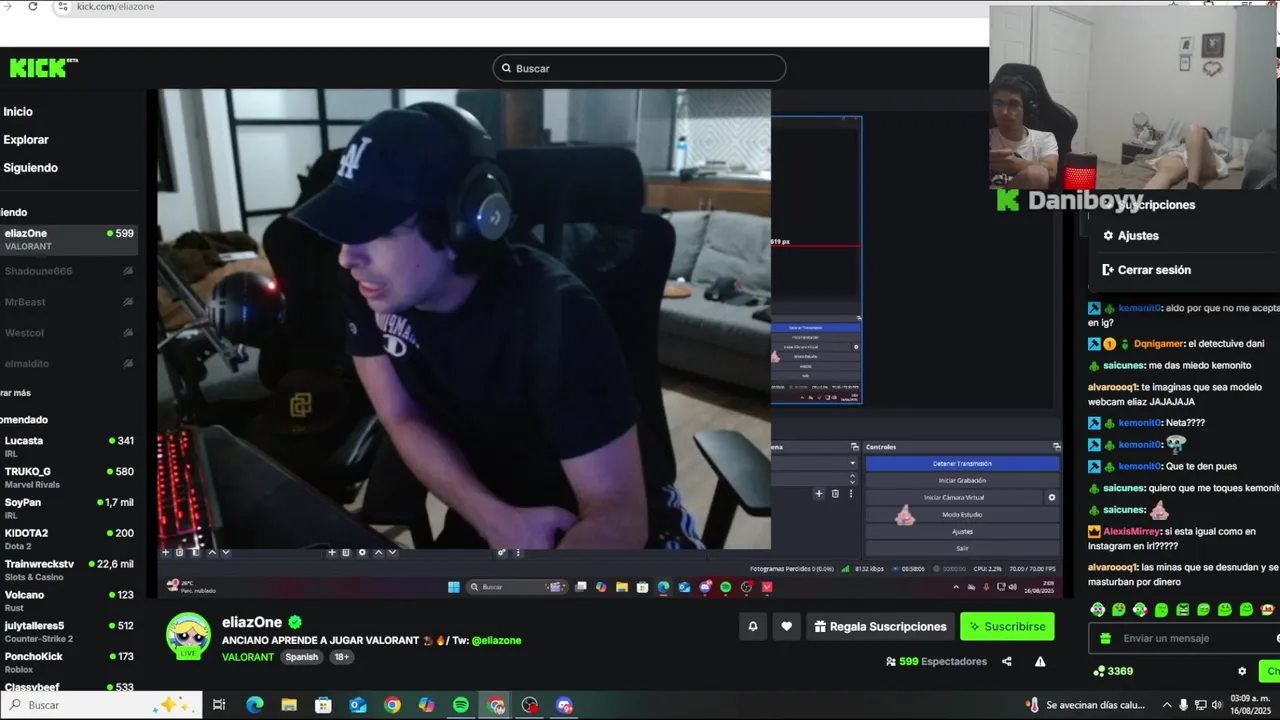This screenshot has width=1280, height=720.
Task: Open File Explorer from the taskbar
Action: 289,705
